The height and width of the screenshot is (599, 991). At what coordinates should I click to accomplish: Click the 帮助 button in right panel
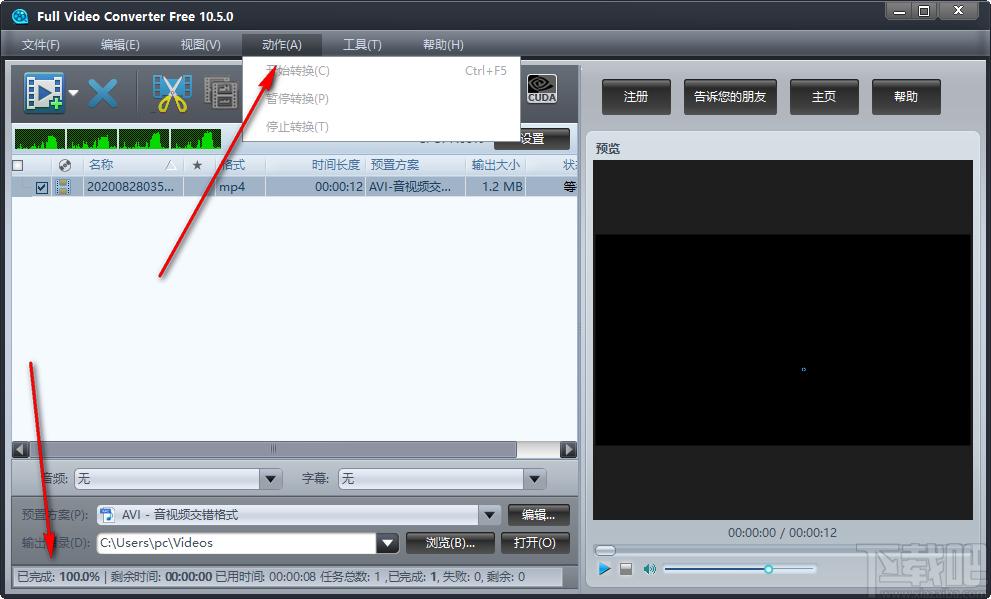pos(906,97)
